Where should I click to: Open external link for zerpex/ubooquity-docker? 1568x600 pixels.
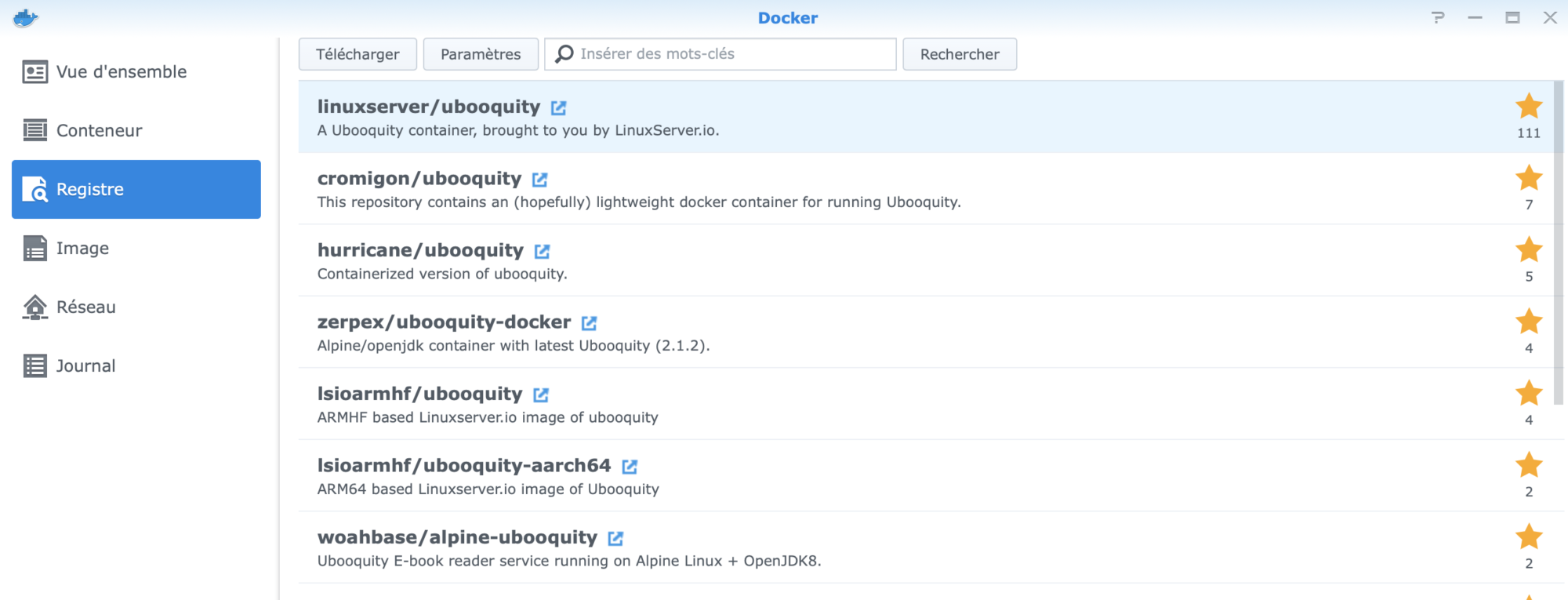[x=590, y=323]
